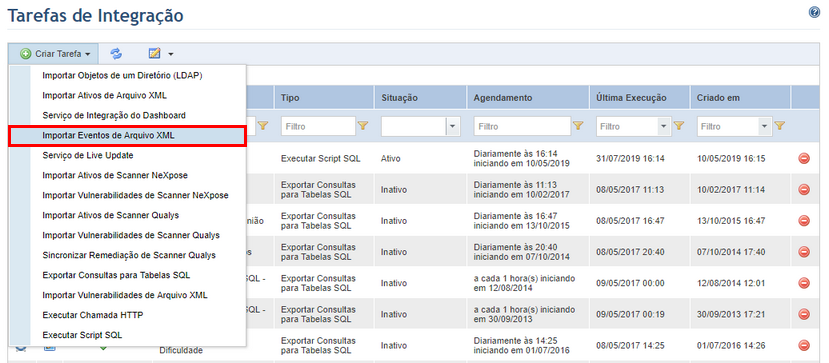Open the Criar Tarefa dropdown button
This screenshot has width=829, height=363.
click(x=53, y=53)
